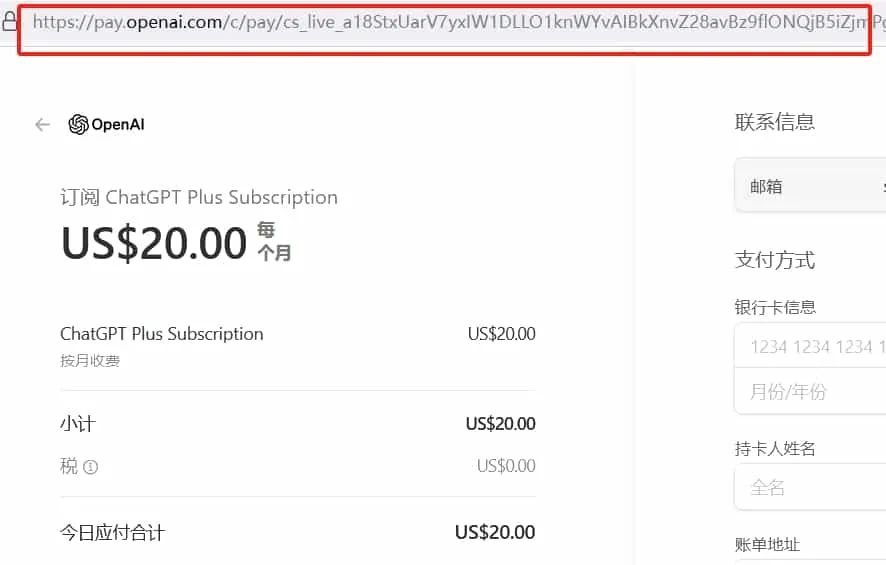Click the 今日应付合计 total label
886x565 pixels.
click(x=112, y=533)
